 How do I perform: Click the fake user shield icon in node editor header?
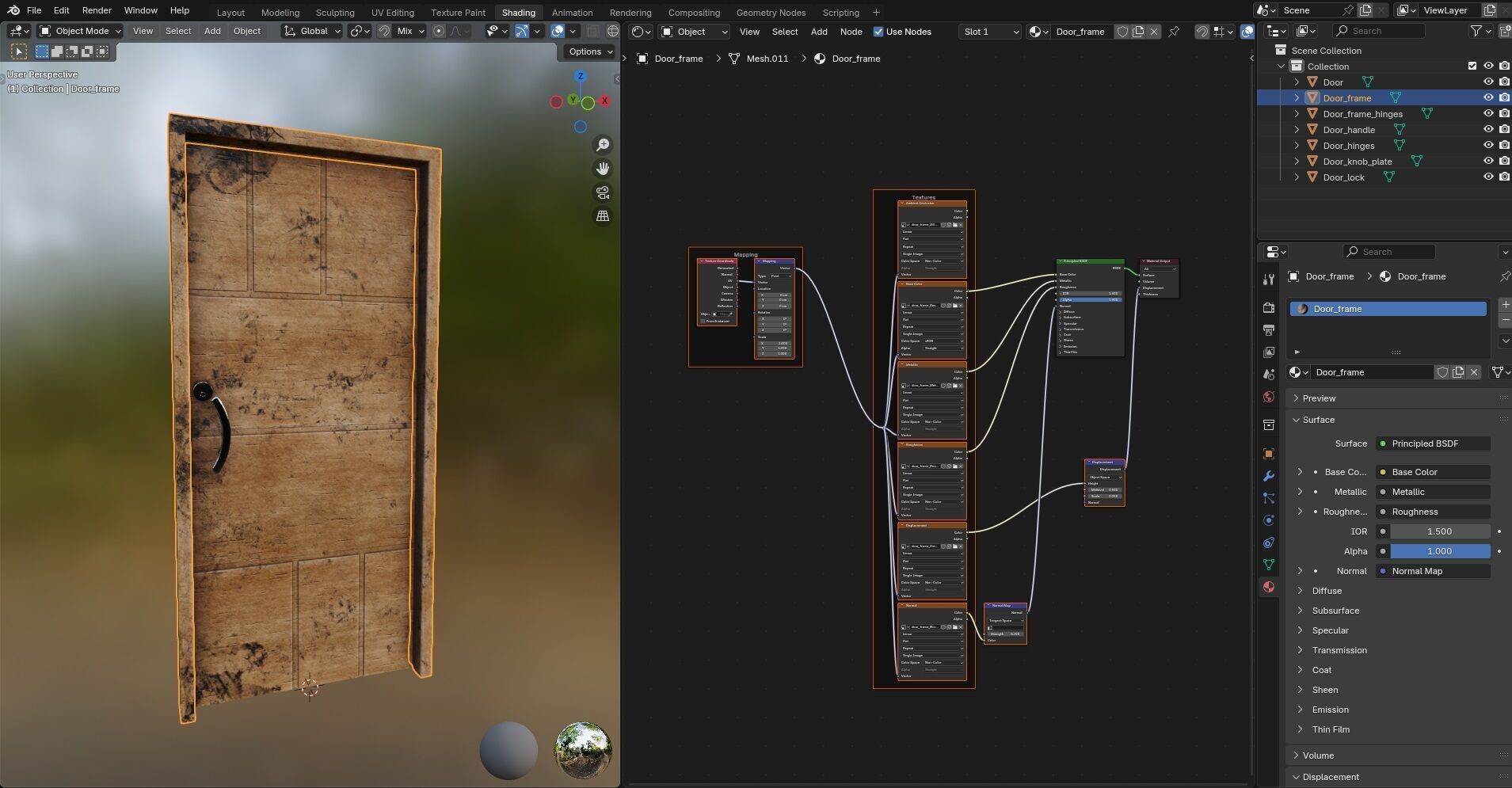click(x=1122, y=32)
